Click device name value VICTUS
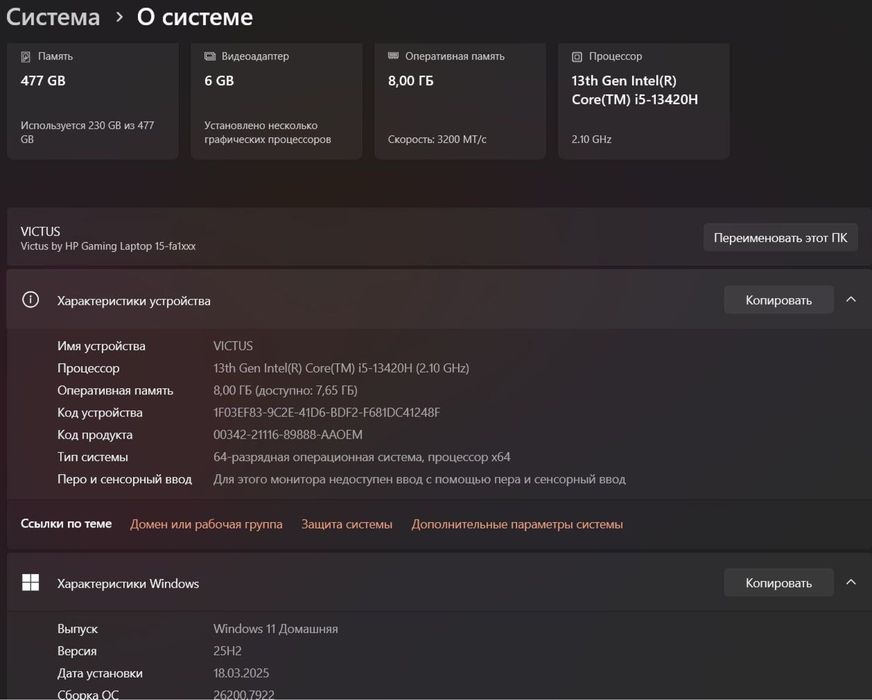Image resolution: width=872 pixels, height=700 pixels. pos(233,346)
